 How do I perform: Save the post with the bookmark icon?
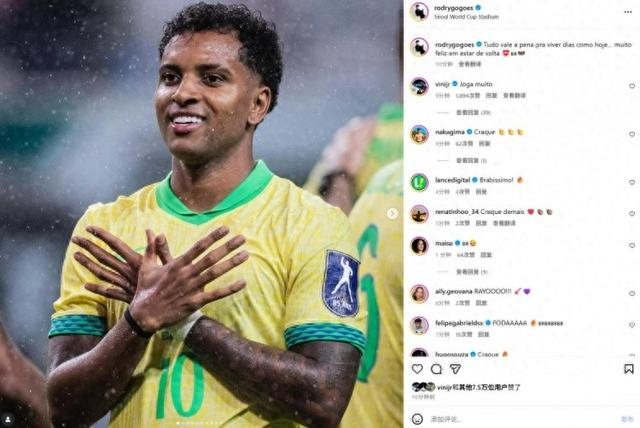pyautogui.click(x=629, y=369)
